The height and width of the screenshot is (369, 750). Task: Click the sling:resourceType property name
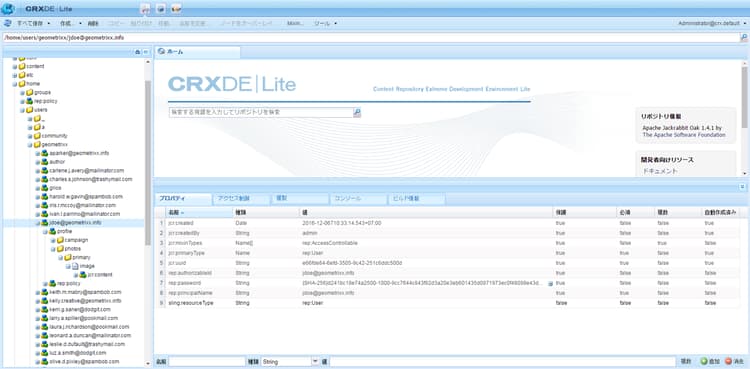point(191,303)
